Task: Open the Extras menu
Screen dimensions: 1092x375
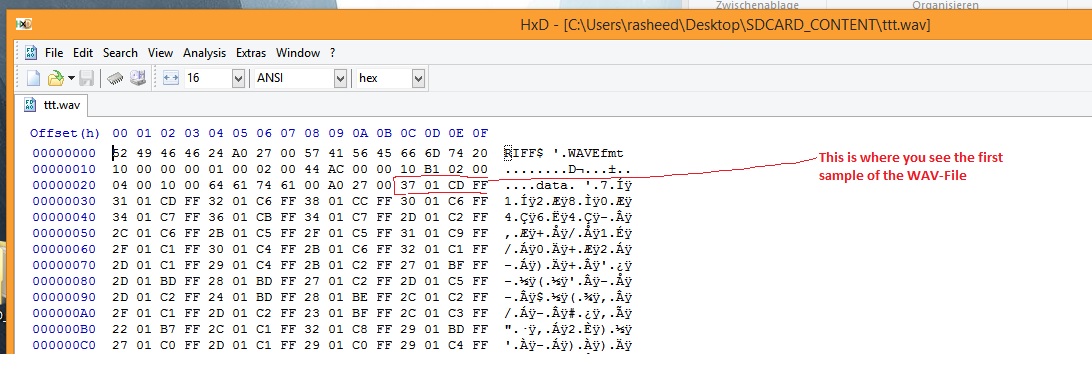Action: click(251, 53)
